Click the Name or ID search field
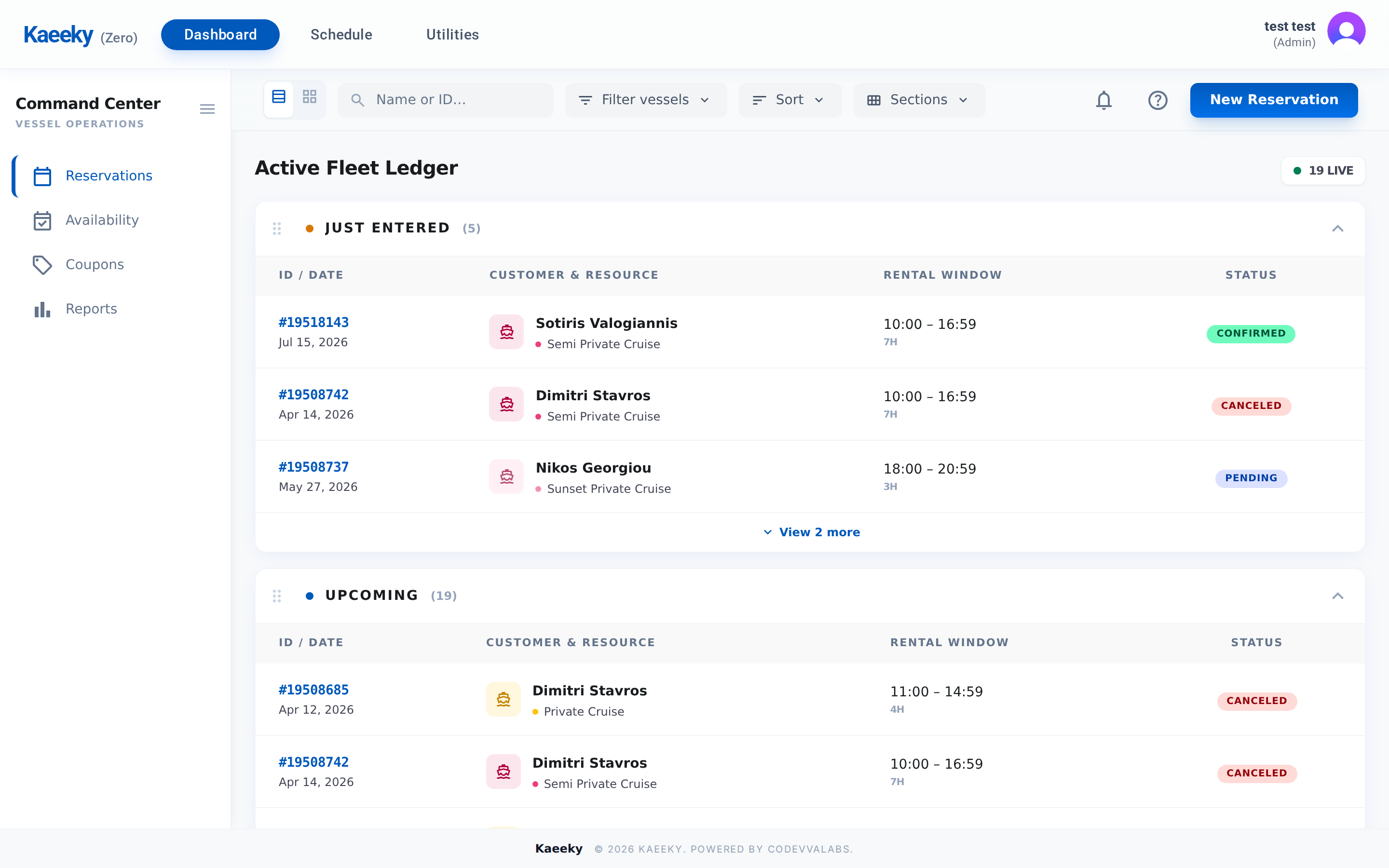Viewport: 1389px width, 868px height. [x=446, y=100]
